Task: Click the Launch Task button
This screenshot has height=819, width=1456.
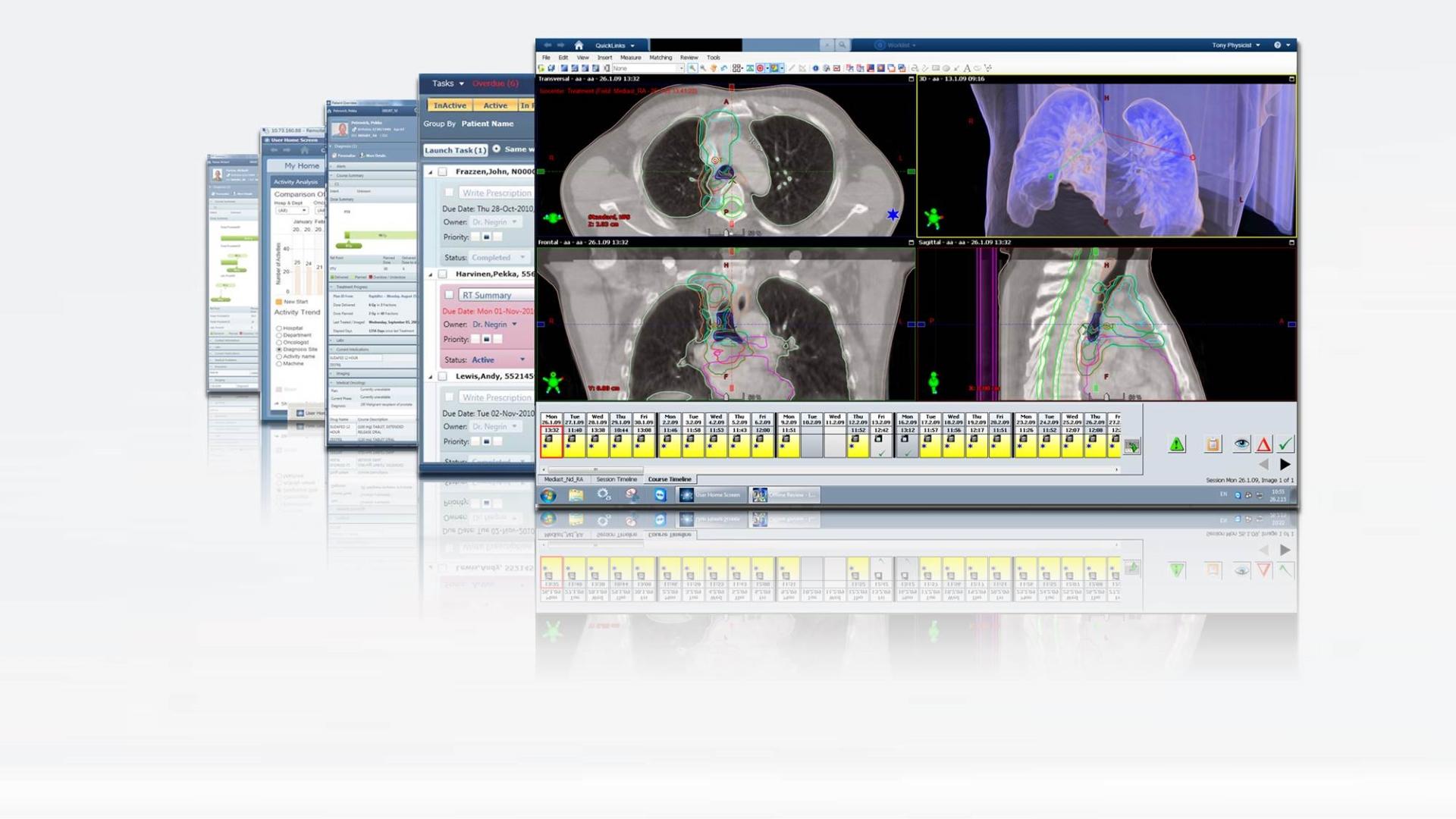Action: pos(453,150)
